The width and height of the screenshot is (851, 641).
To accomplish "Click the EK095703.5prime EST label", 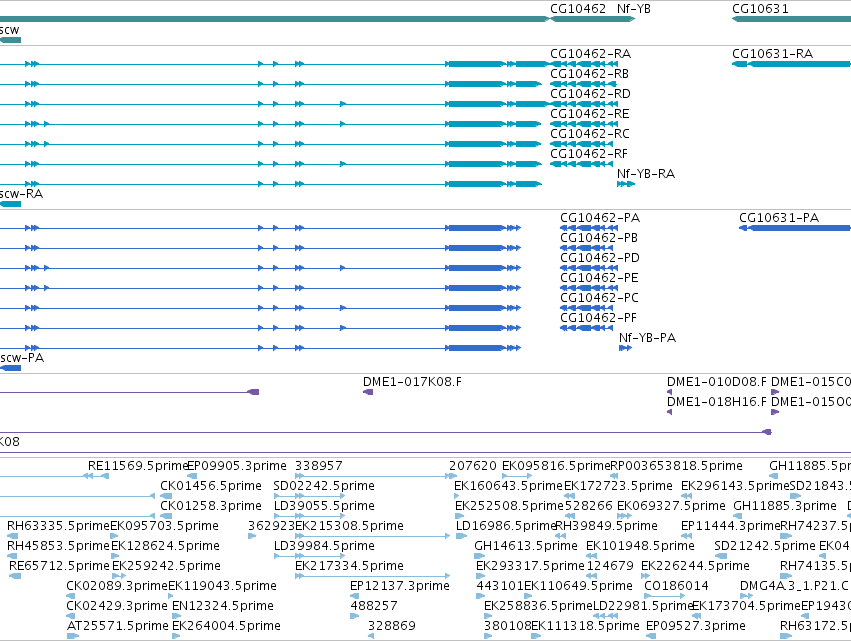I will 164,526.
